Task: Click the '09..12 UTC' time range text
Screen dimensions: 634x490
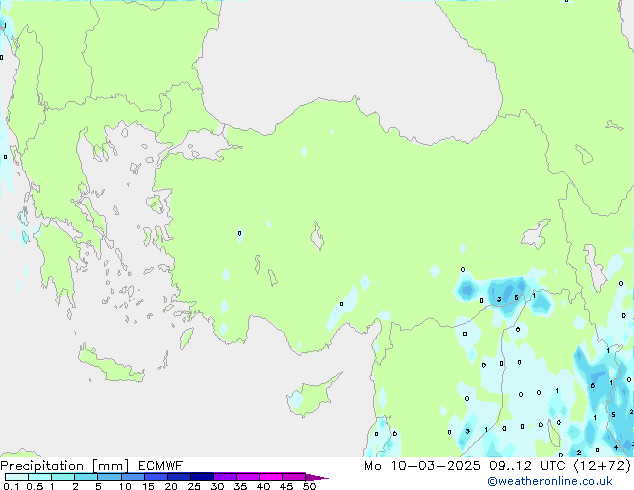Action: click(527, 466)
